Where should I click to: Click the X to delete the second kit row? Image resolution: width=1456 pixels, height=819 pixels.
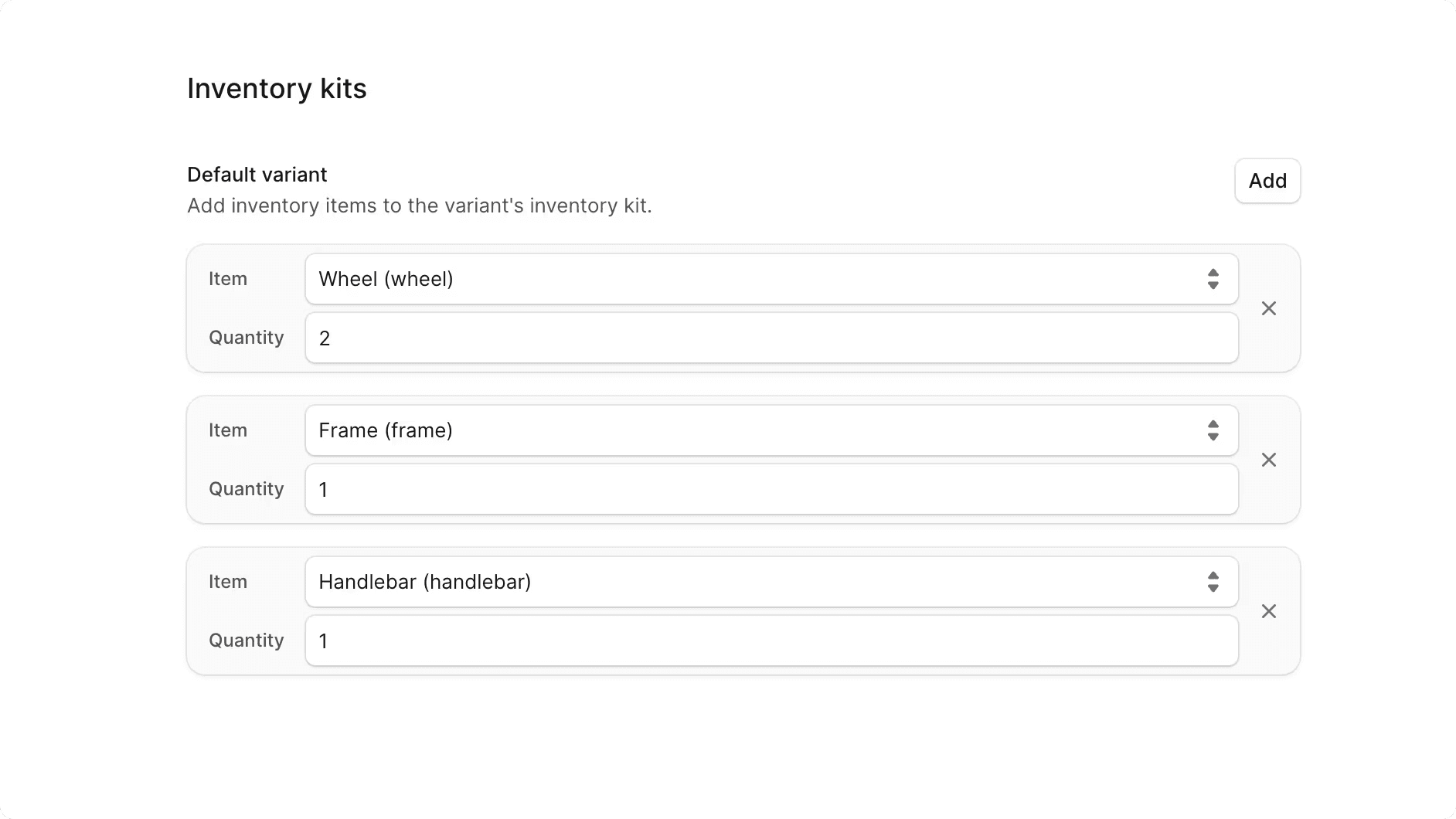(x=1268, y=460)
